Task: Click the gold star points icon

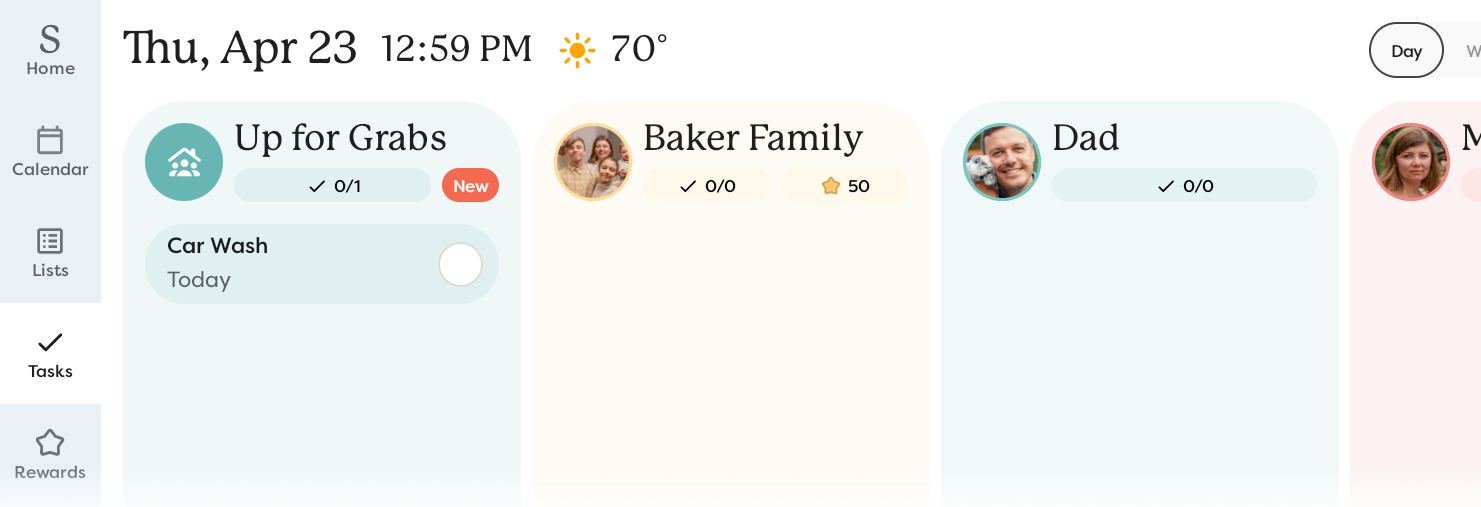Action: coord(830,186)
